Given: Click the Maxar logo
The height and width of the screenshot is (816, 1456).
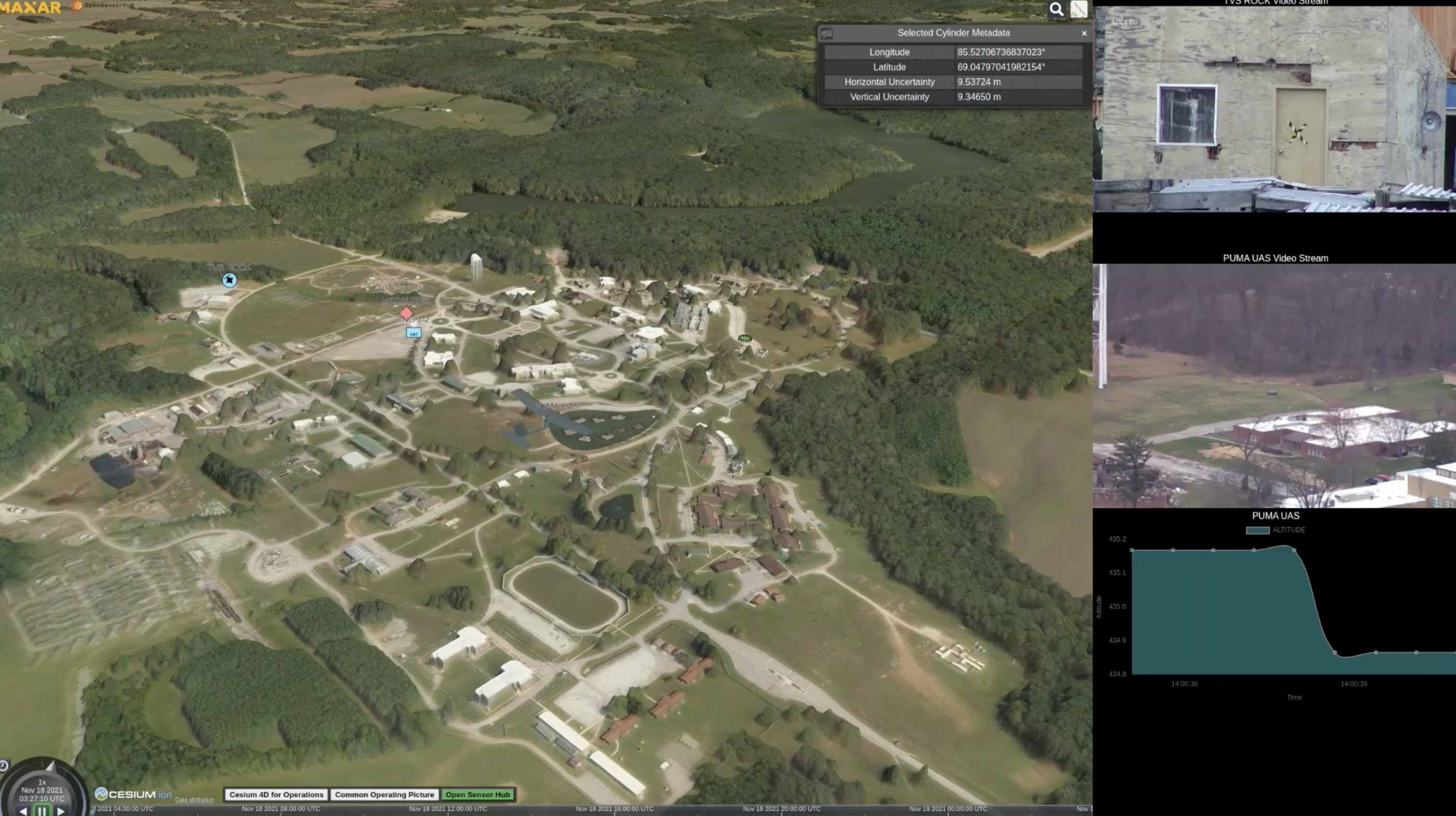Looking at the screenshot, I should pos(30,8).
